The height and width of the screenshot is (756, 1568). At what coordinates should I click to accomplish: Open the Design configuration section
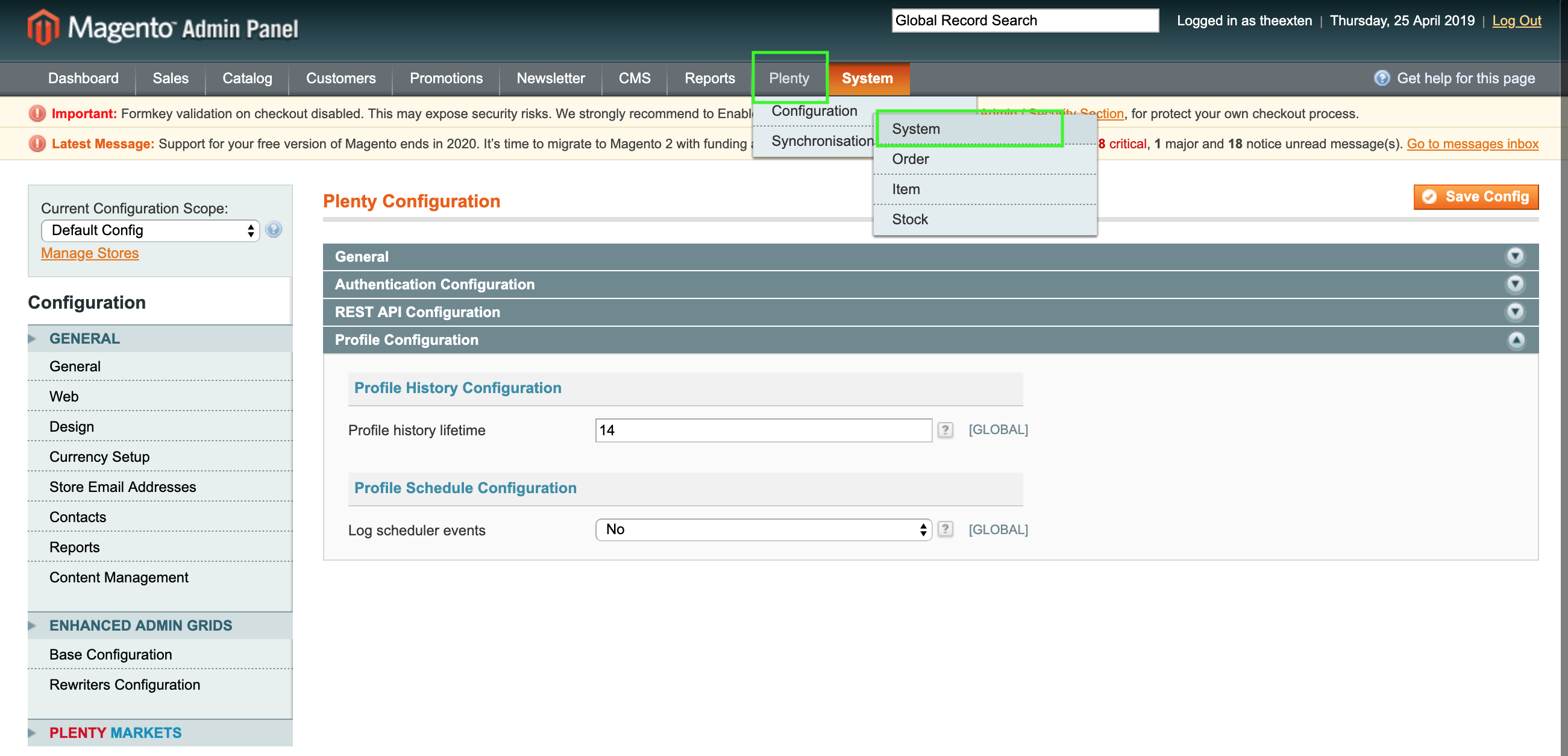coord(160,427)
